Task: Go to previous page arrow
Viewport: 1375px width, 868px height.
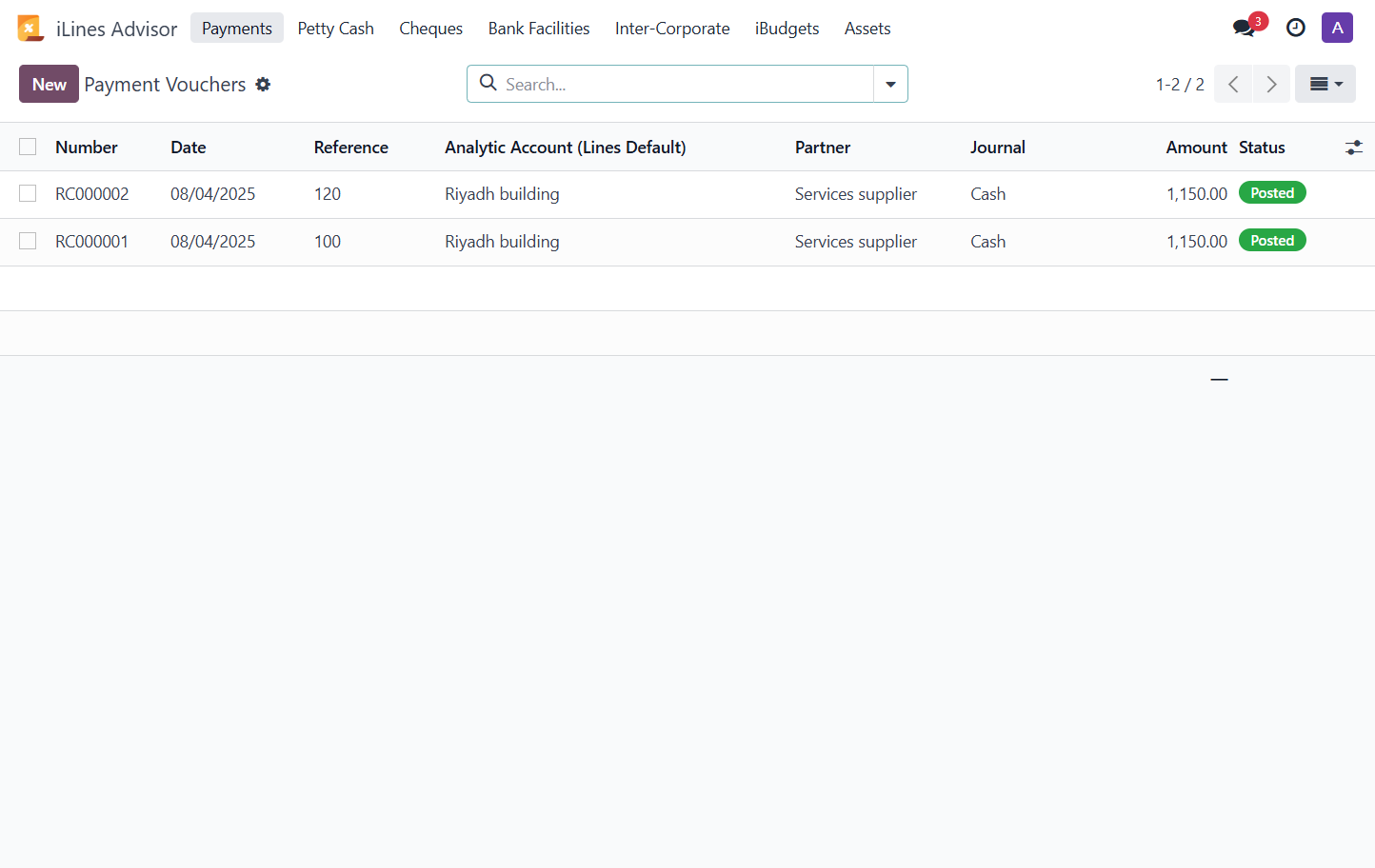Action: click(x=1233, y=84)
